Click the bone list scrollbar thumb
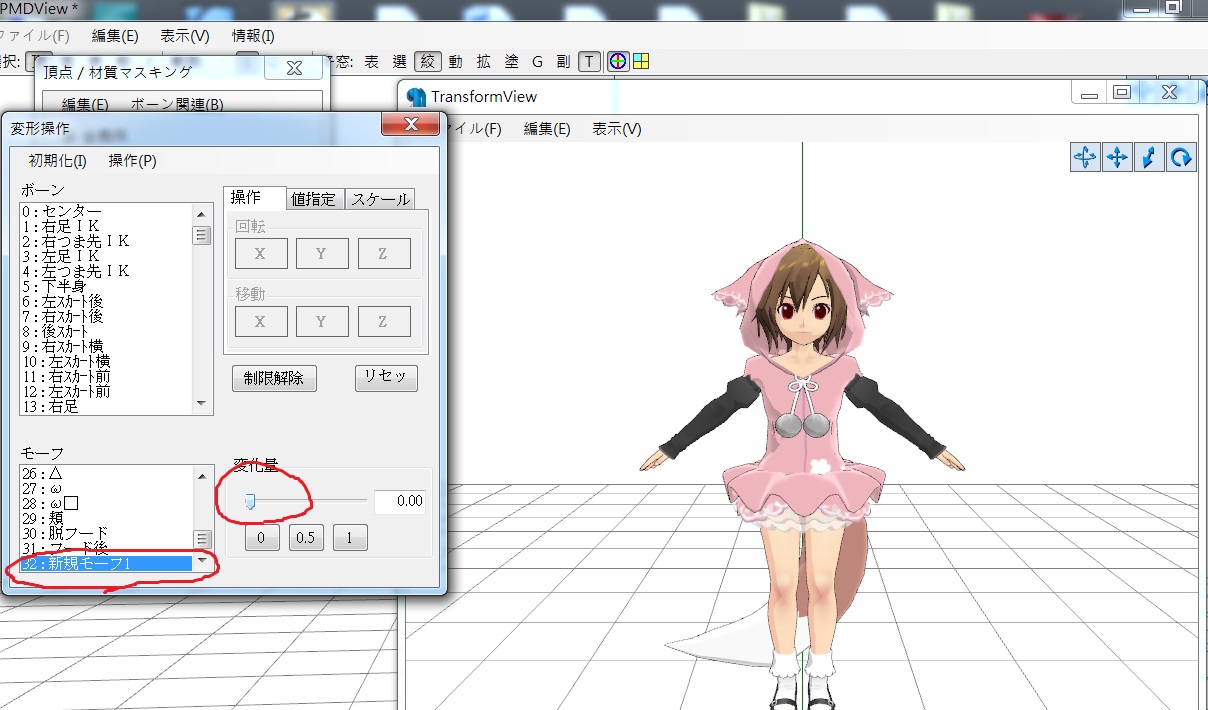The image size is (1208, 710). point(202,235)
